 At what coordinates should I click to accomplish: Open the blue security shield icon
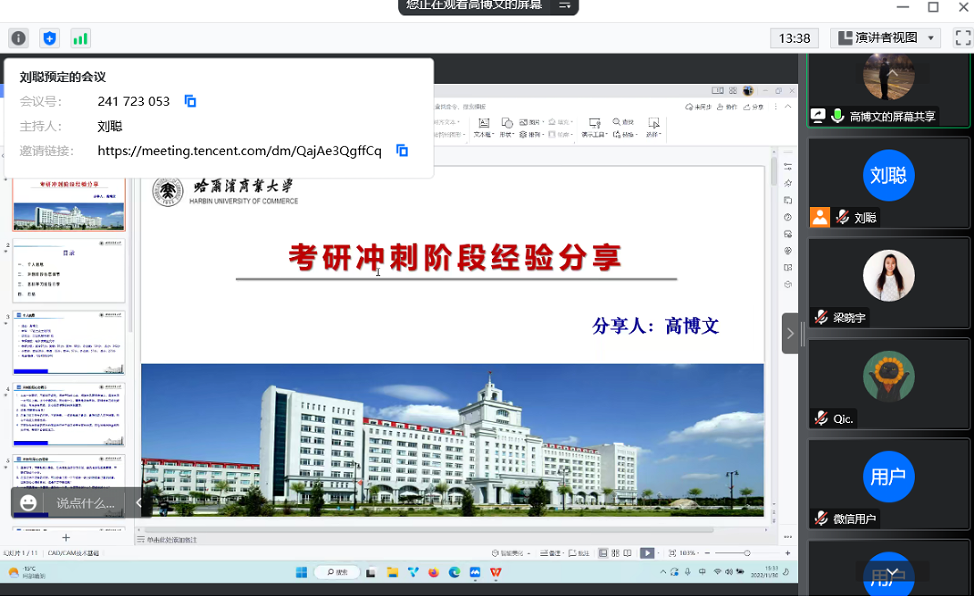click(49, 38)
